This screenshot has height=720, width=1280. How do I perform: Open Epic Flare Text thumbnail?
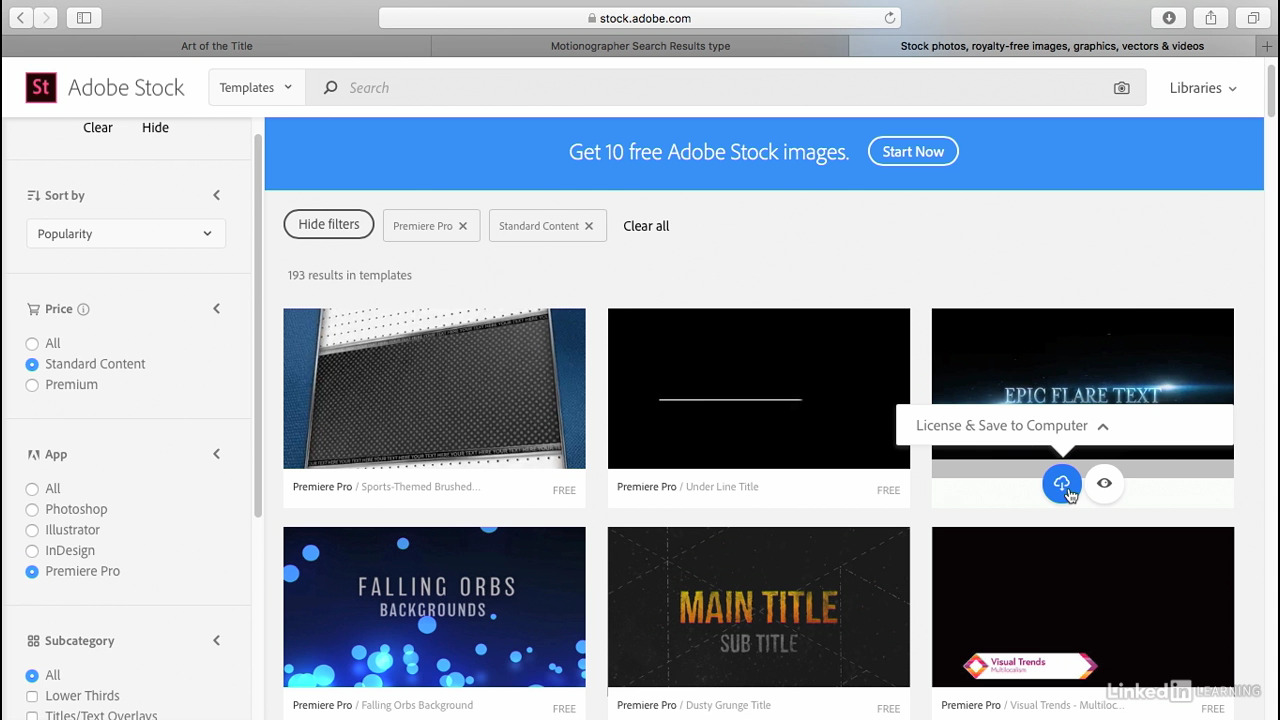pyautogui.click(x=1083, y=355)
